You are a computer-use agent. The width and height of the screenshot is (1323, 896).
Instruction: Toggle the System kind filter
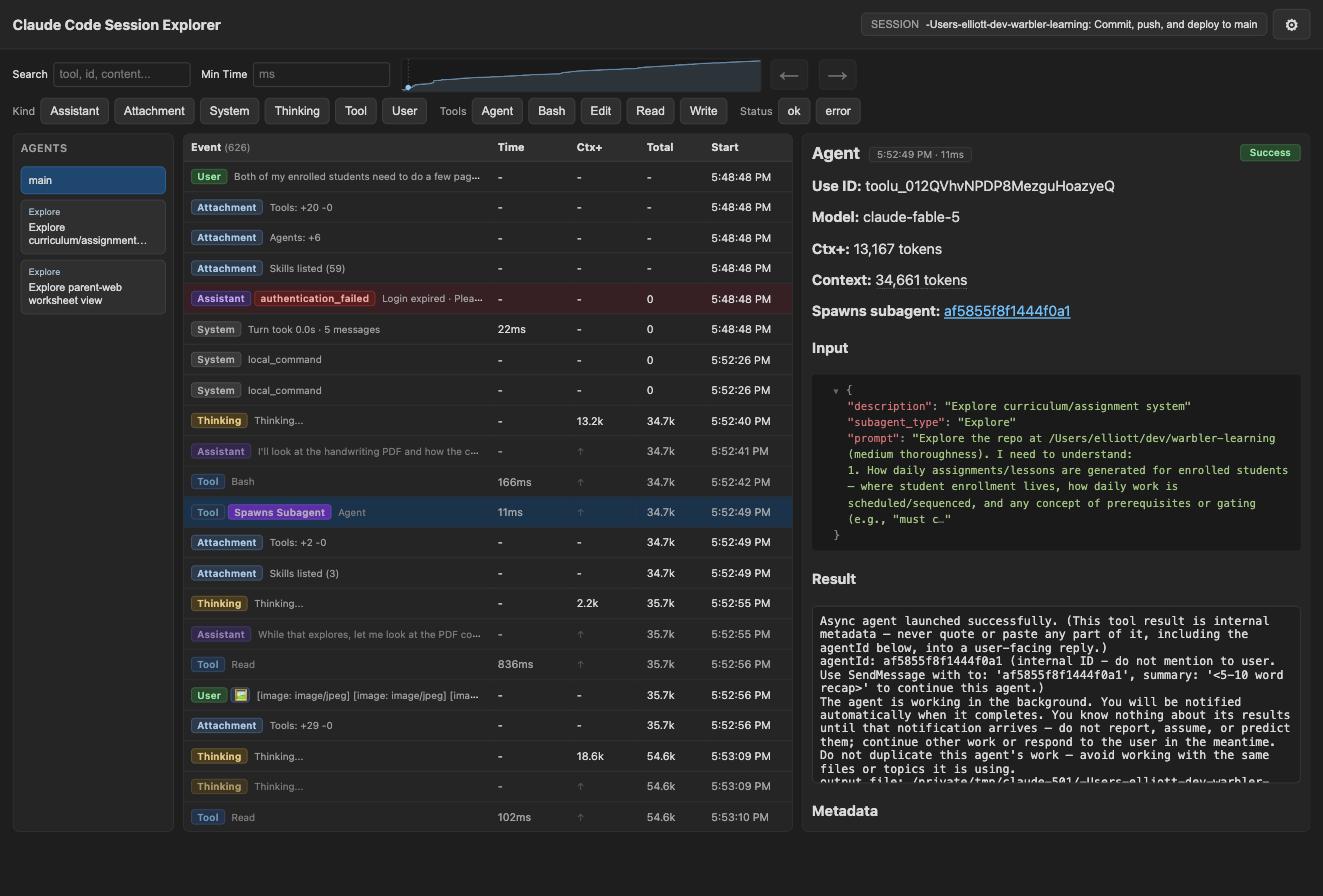pos(229,111)
